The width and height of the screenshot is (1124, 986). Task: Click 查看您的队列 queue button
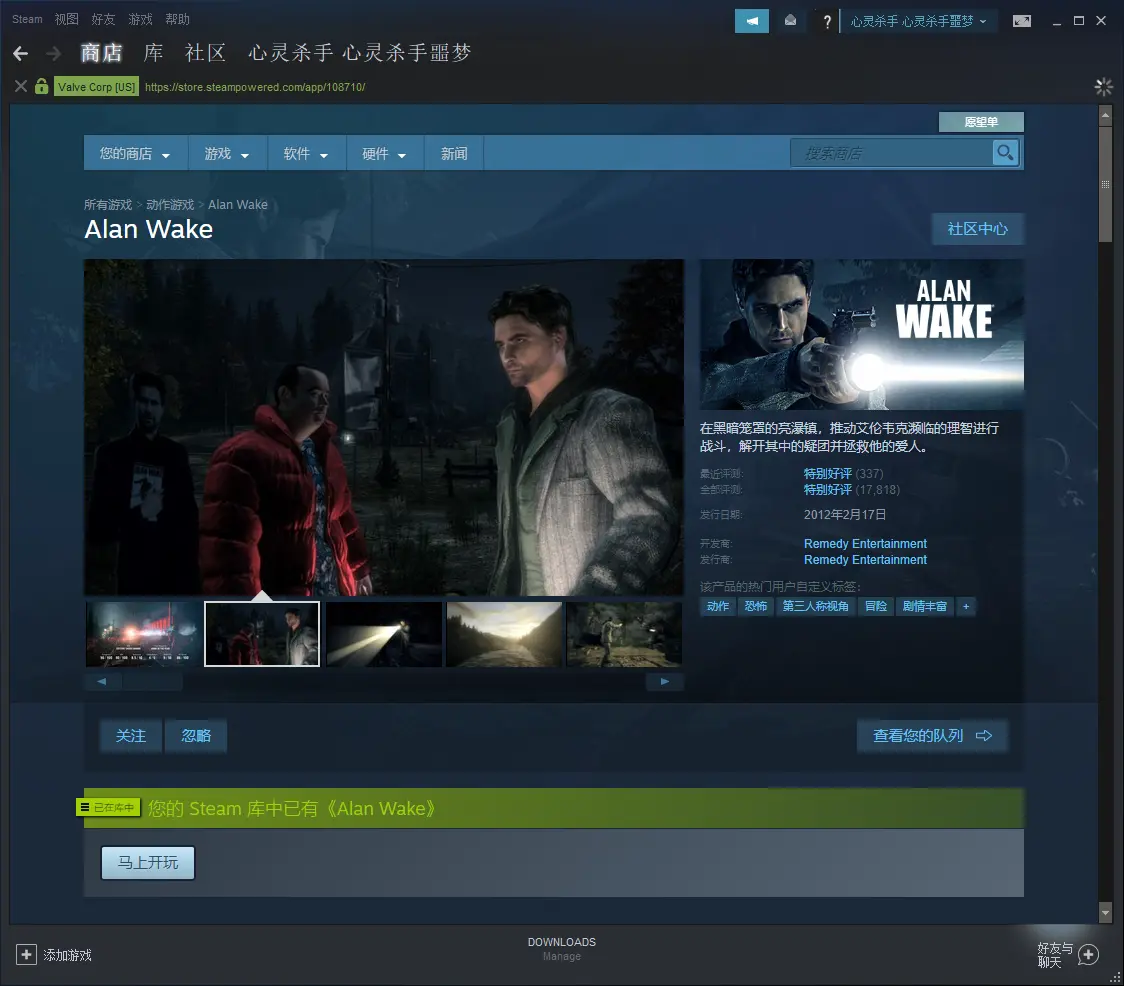932,736
